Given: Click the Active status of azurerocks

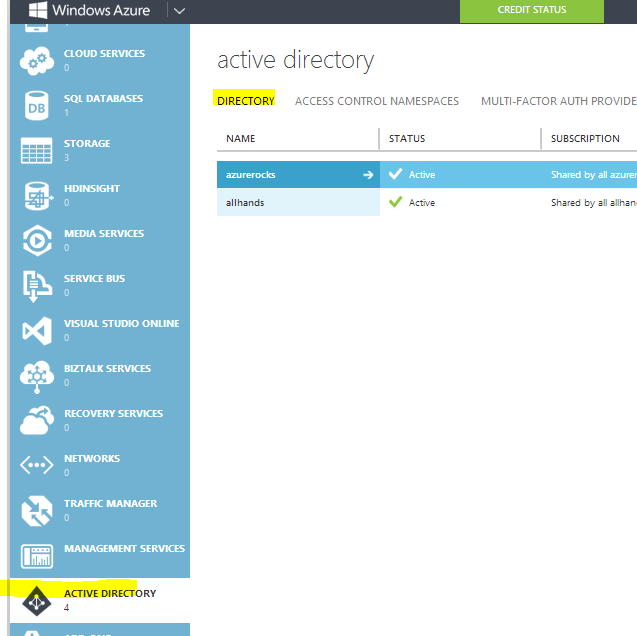Looking at the screenshot, I should [x=422, y=175].
